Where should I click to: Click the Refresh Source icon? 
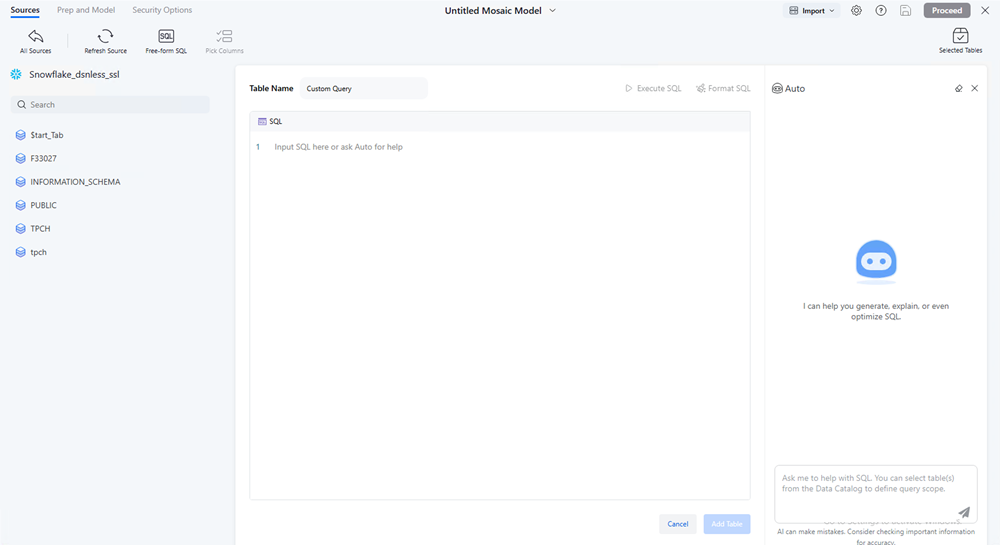click(105, 36)
